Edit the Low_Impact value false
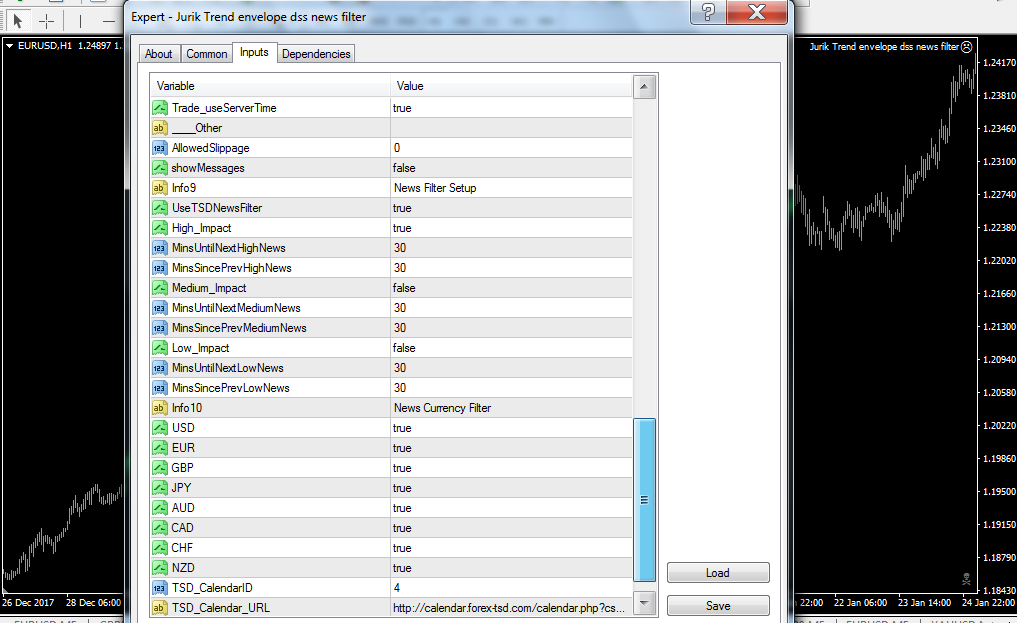The image size is (1017, 623). pyautogui.click(x=511, y=348)
